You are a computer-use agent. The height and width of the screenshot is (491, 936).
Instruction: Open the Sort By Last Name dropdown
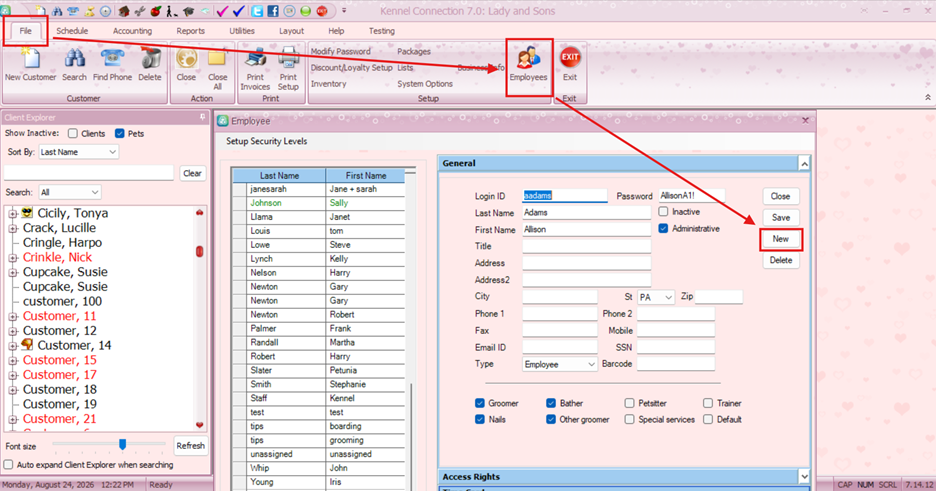[79, 152]
